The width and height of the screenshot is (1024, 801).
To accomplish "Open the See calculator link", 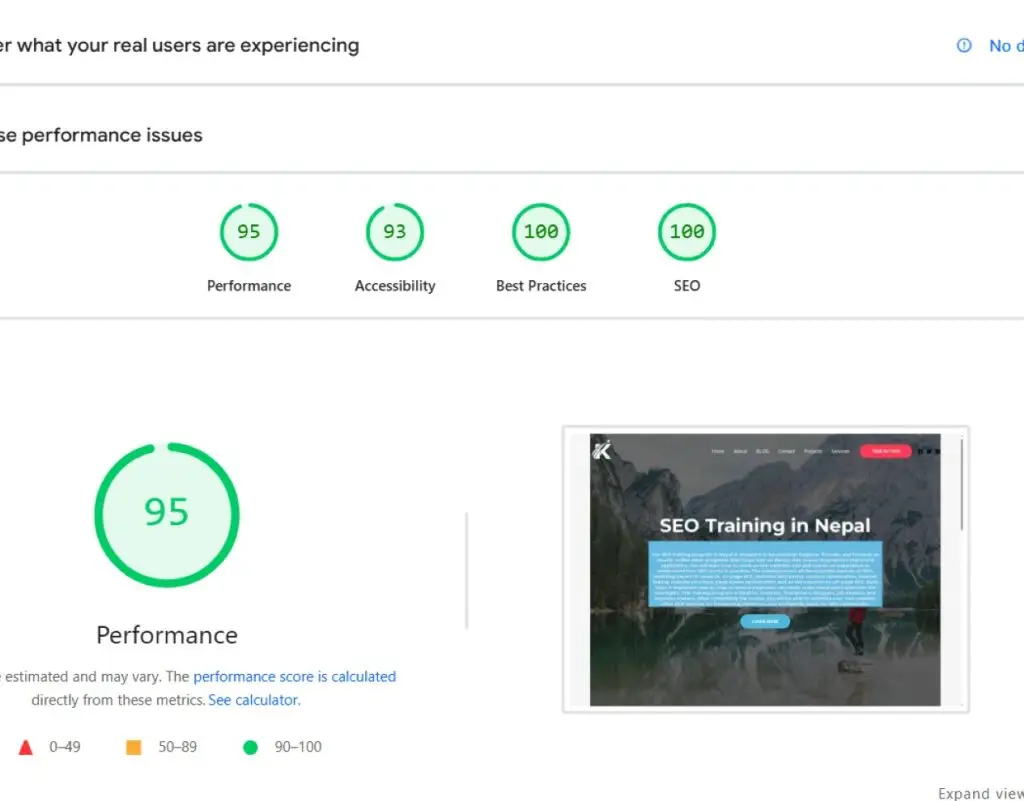I will [253, 700].
